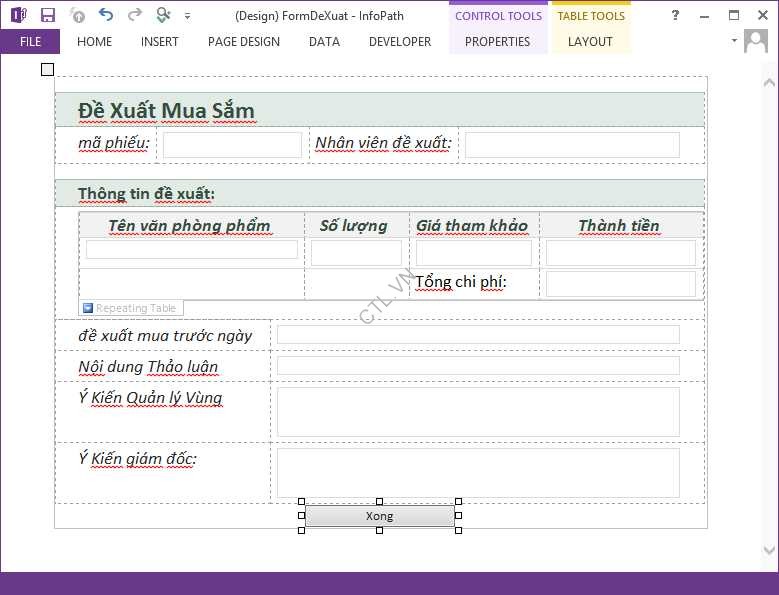
Task: Open the Control Tools PROPERTIES tab
Action: (x=497, y=42)
